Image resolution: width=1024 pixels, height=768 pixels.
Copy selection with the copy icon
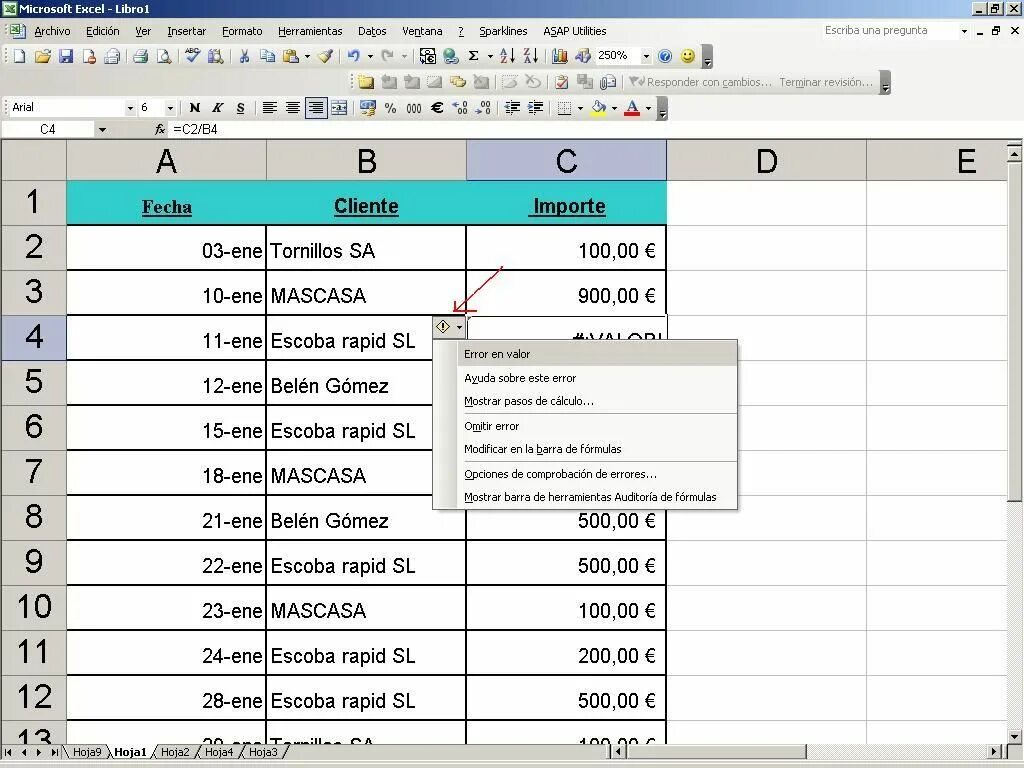pos(267,56)
